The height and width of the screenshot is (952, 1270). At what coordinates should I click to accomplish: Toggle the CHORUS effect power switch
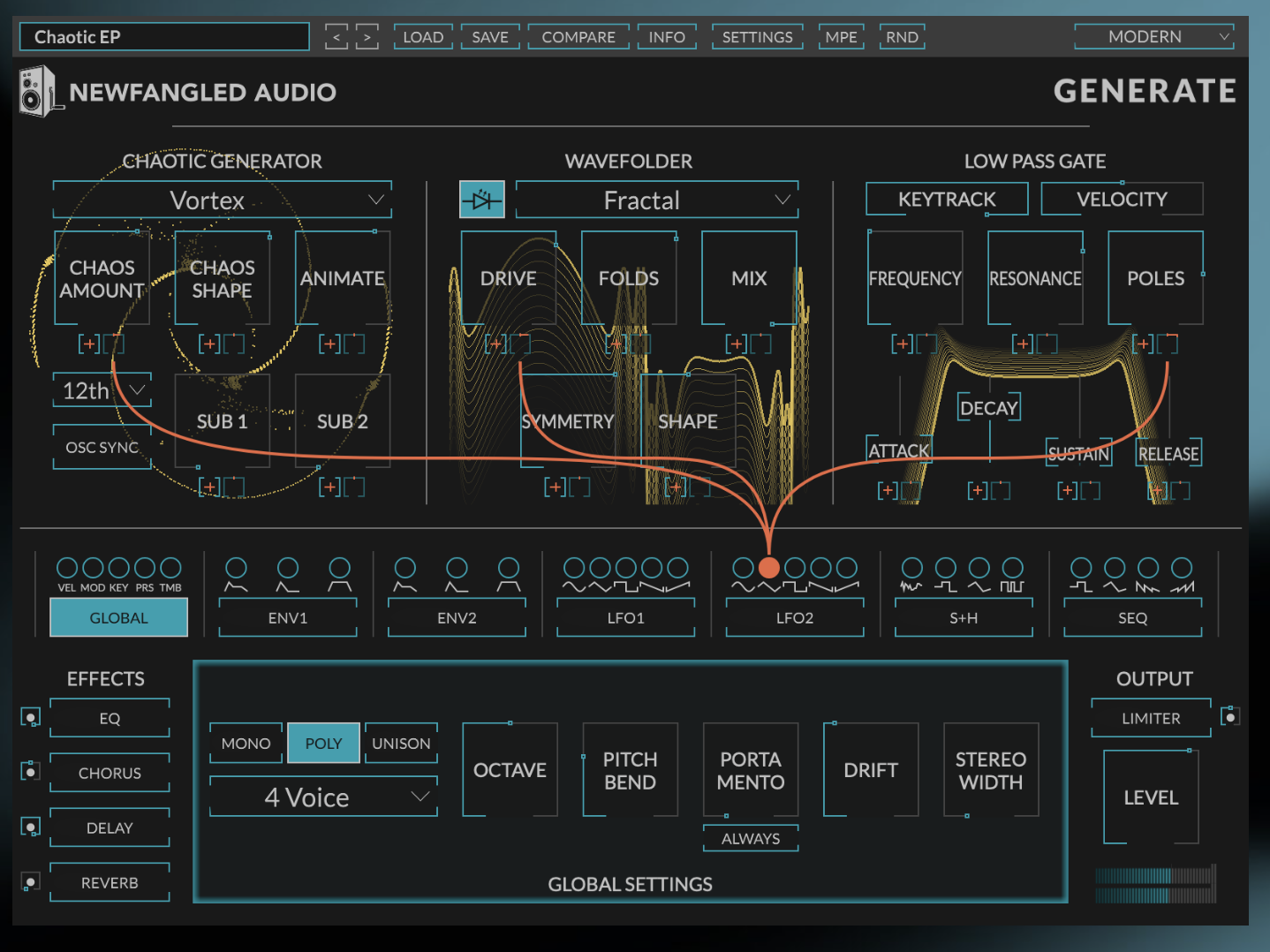click(x=31, y=772)
